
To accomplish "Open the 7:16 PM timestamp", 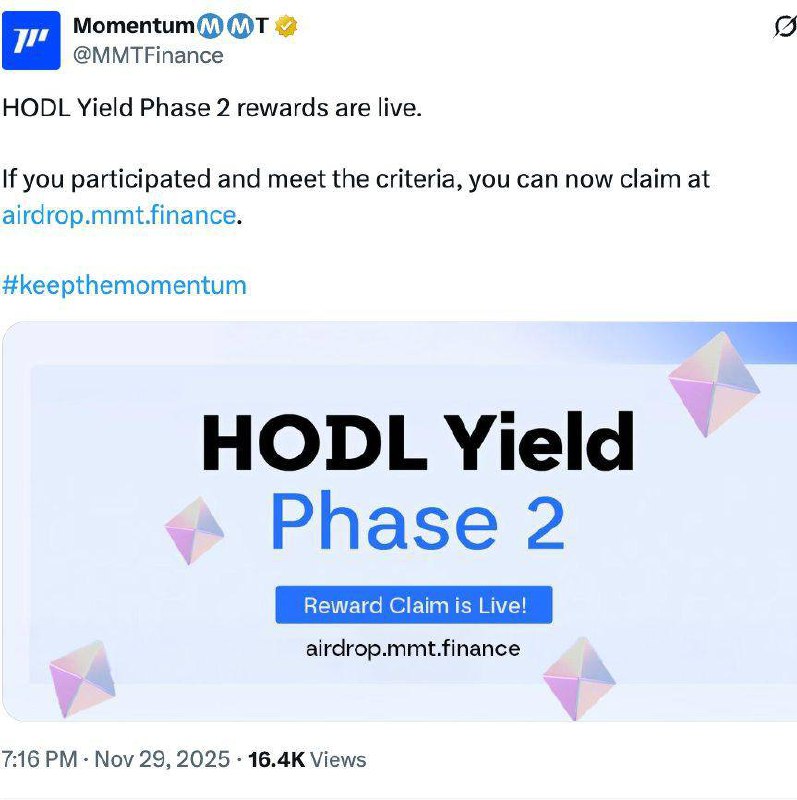I will click(39, 759).
